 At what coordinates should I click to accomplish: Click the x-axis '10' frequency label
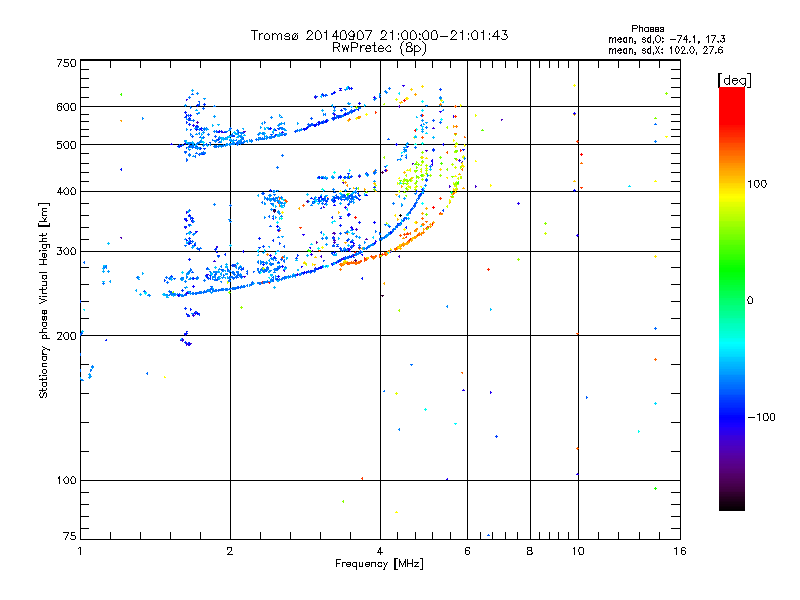pyautogui.click(x=578, y=551)
